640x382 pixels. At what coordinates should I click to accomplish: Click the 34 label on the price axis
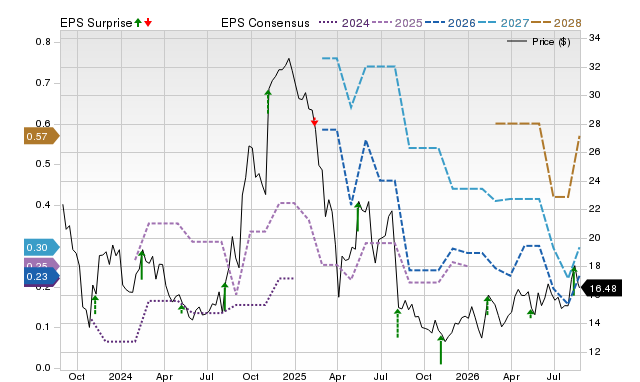point(594,38)
